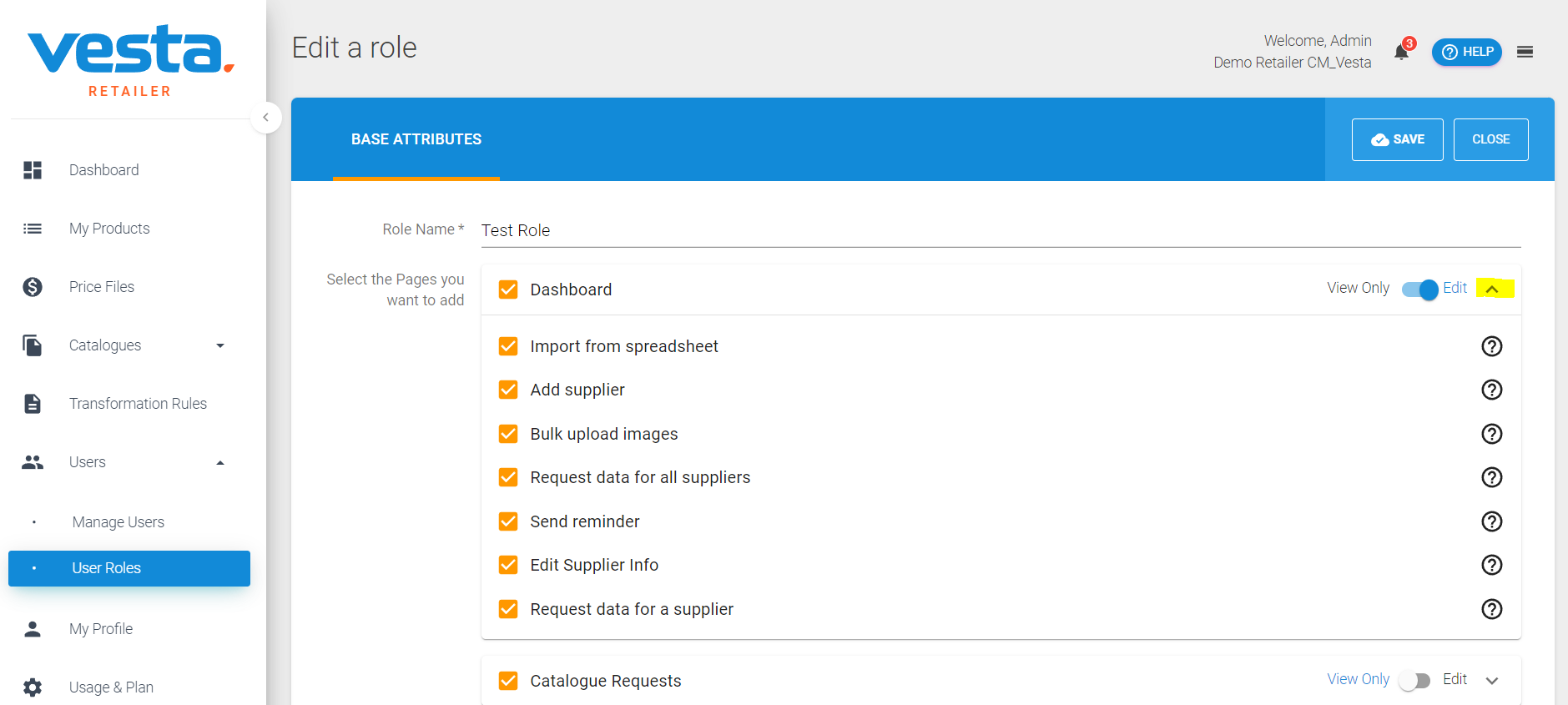The width and height of the screenshot is (1568, 705).
Task: Click the Edit label beside Dashboard toggle
Action: (1455, 288)
